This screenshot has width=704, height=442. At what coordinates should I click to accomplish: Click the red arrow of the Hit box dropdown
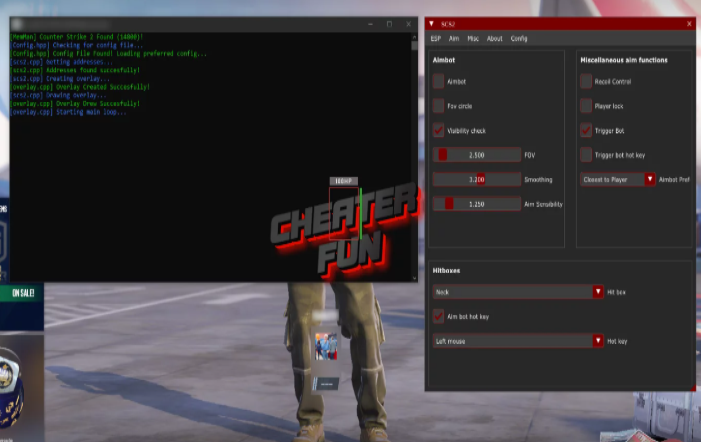pos(598,292)
